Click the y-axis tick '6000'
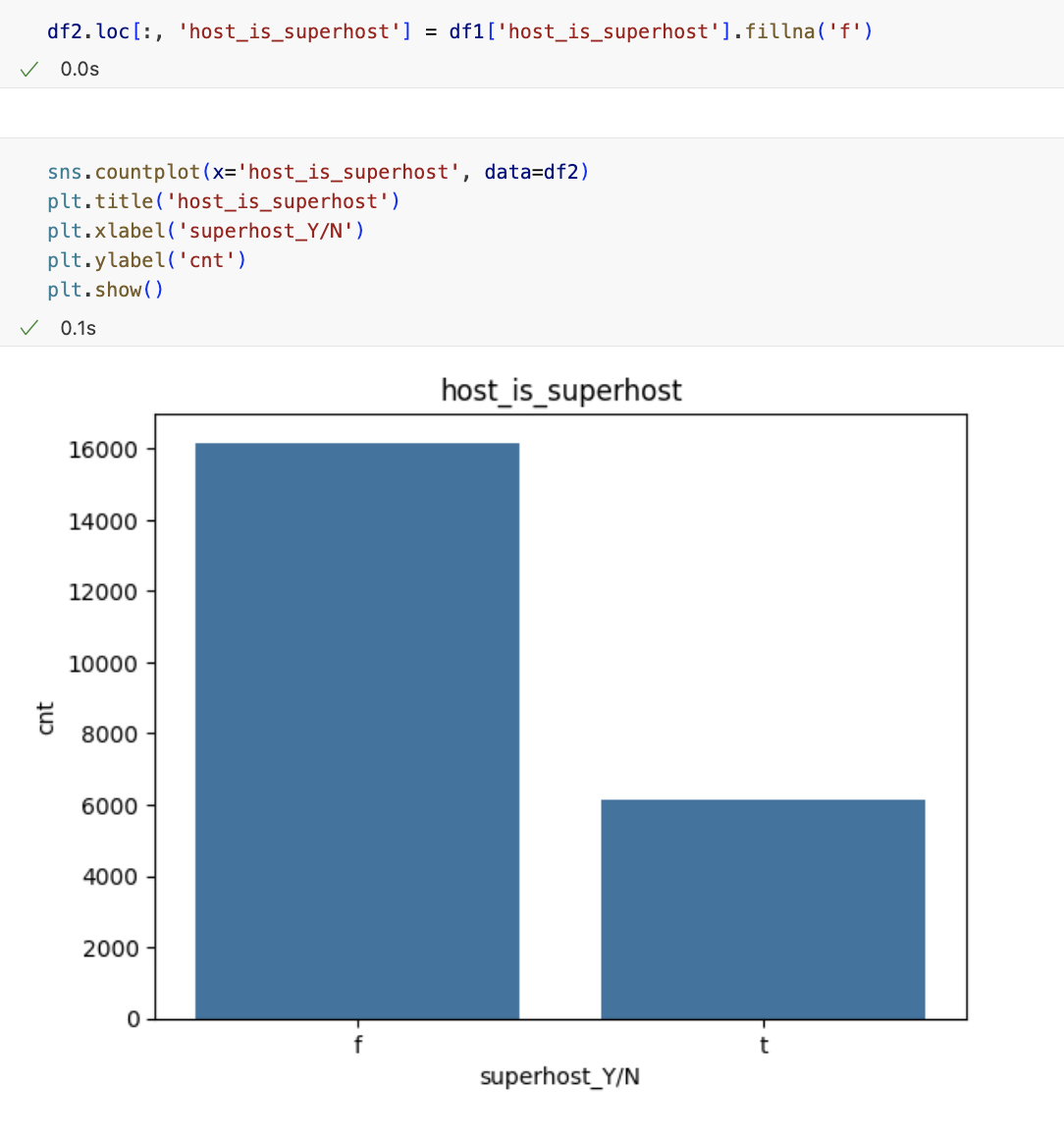This screenshot has height=1139, width=1064. point(110,806)
